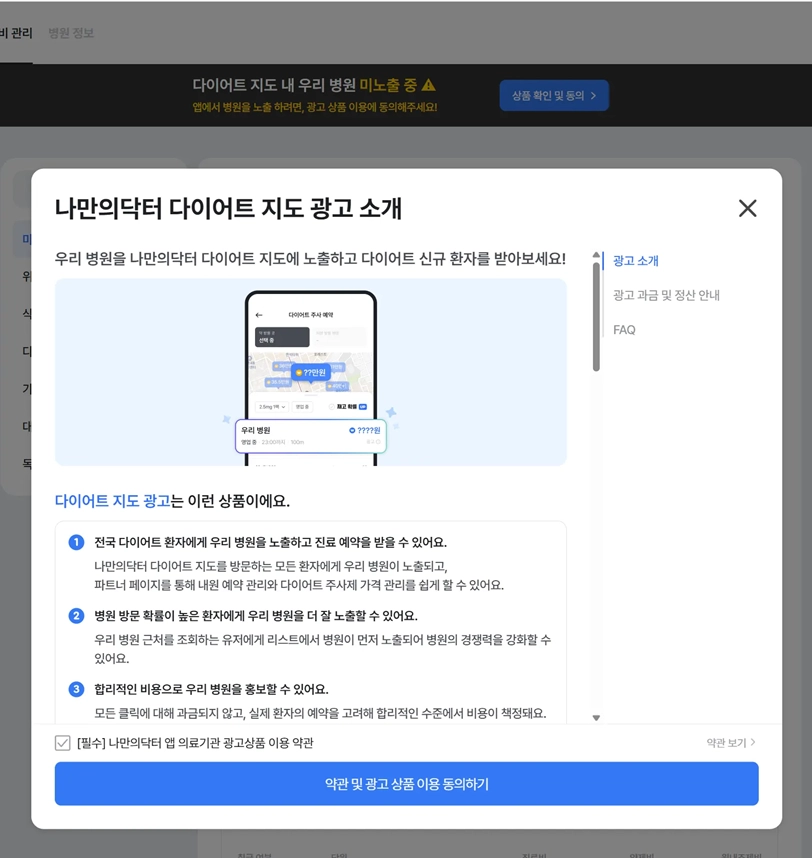Click the scrollbar up arrow in dialog
Screen dimensions: 812x858
tap(596, 255)
